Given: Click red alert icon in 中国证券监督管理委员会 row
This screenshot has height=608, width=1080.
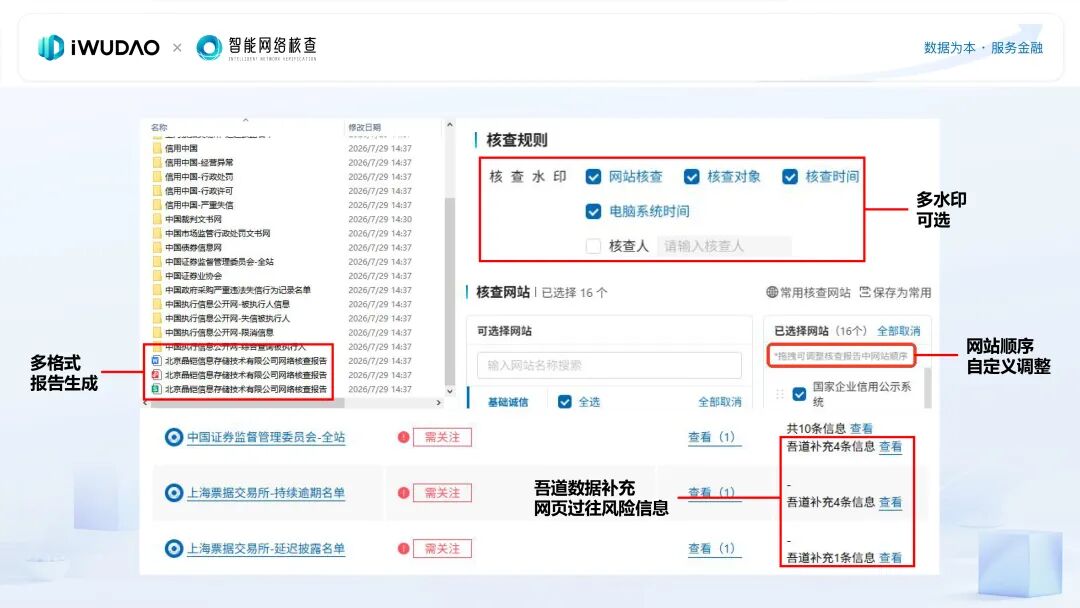Looking at the screenshot, I should 404,437.
